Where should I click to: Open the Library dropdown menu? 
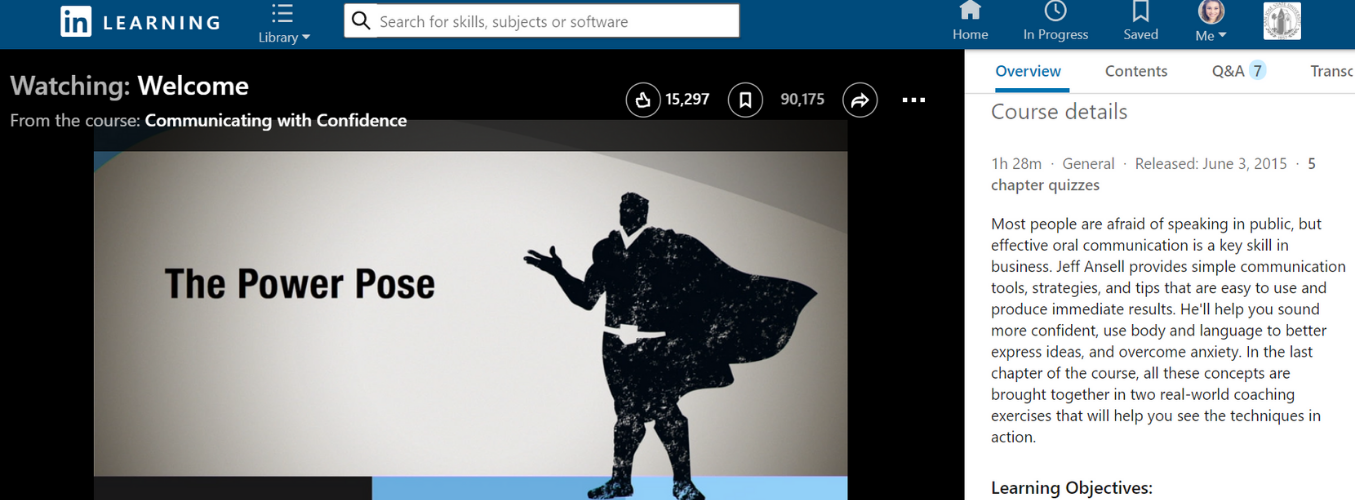[x=283, y=24]
